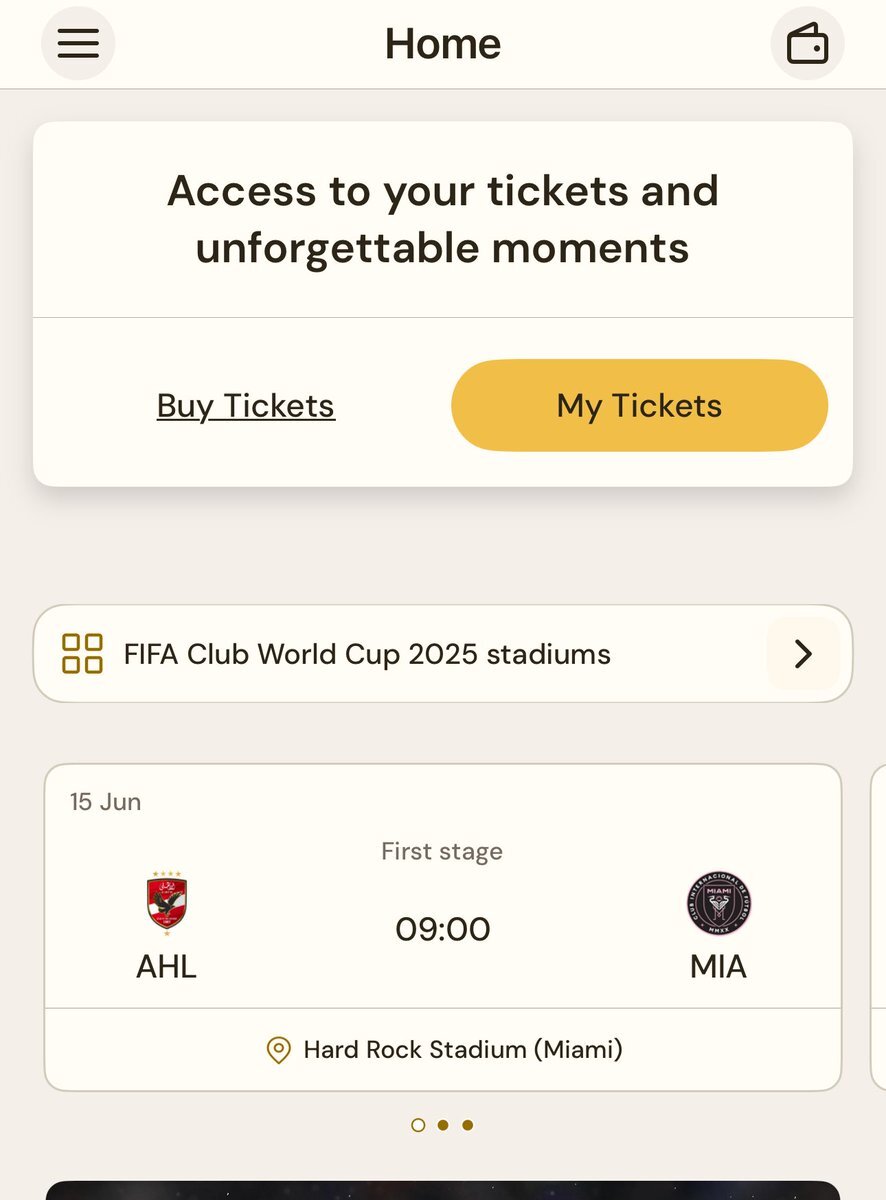The image size is (886, 1200).
Task: Tap the next match card at the edge
Action: (x=879, y=928)
